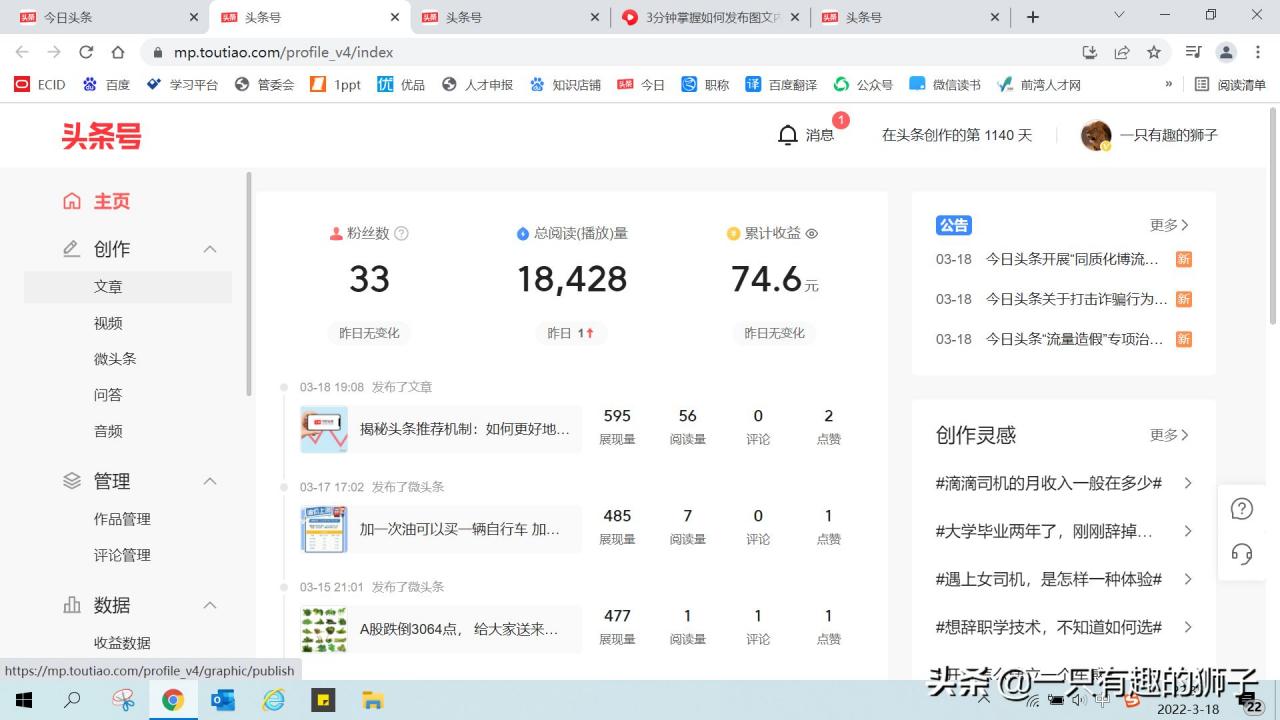Open article 揭秘头条推荐机制
Viewport: 1280px width, 720px height.
coord(465,429)
